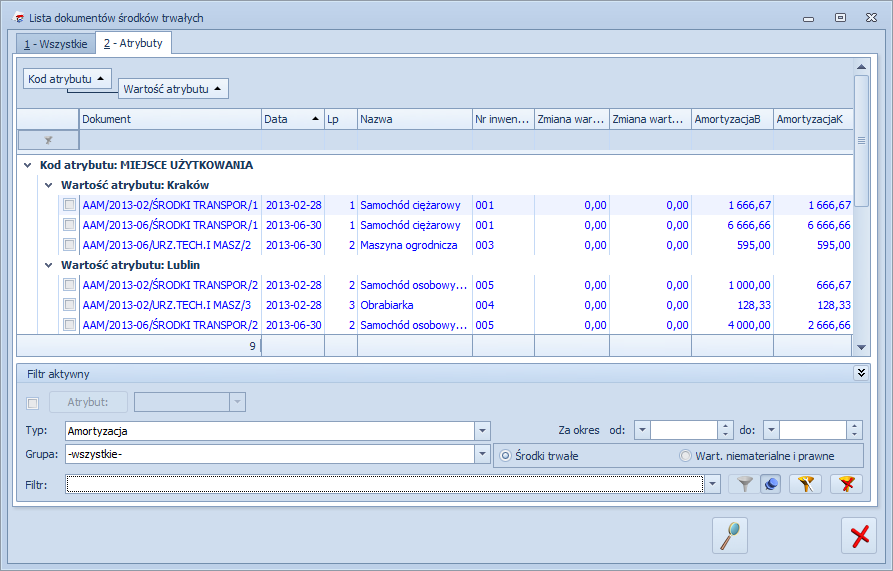Click the vertical scrollbar thumb
893x571 pixels.
point(861,141)
